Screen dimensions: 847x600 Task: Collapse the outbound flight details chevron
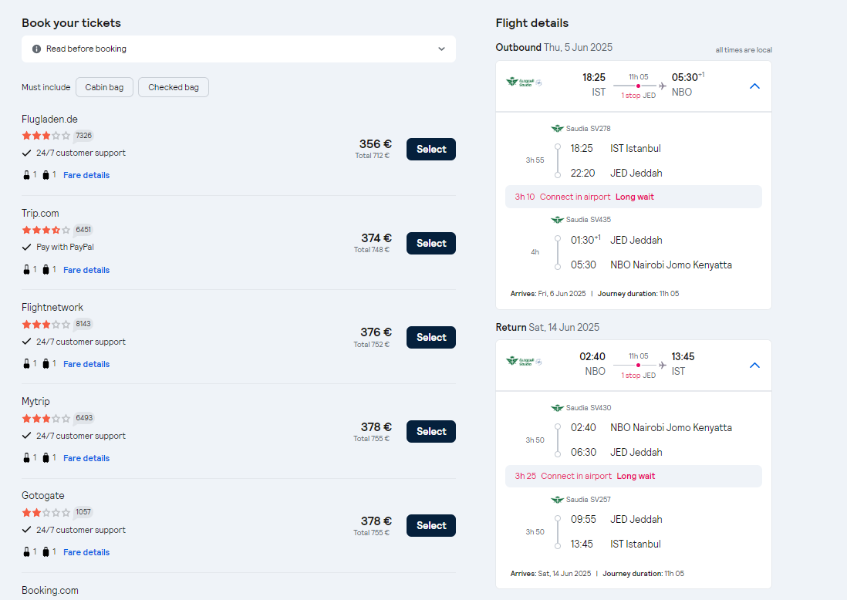755,86
